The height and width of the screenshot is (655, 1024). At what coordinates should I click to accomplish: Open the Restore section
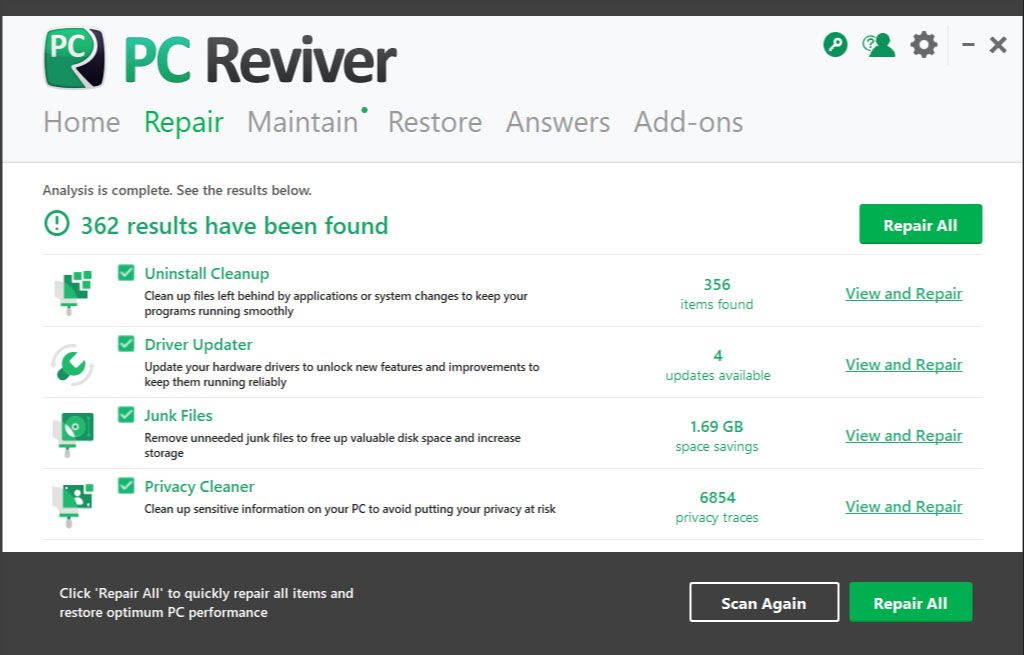point(434,122)
